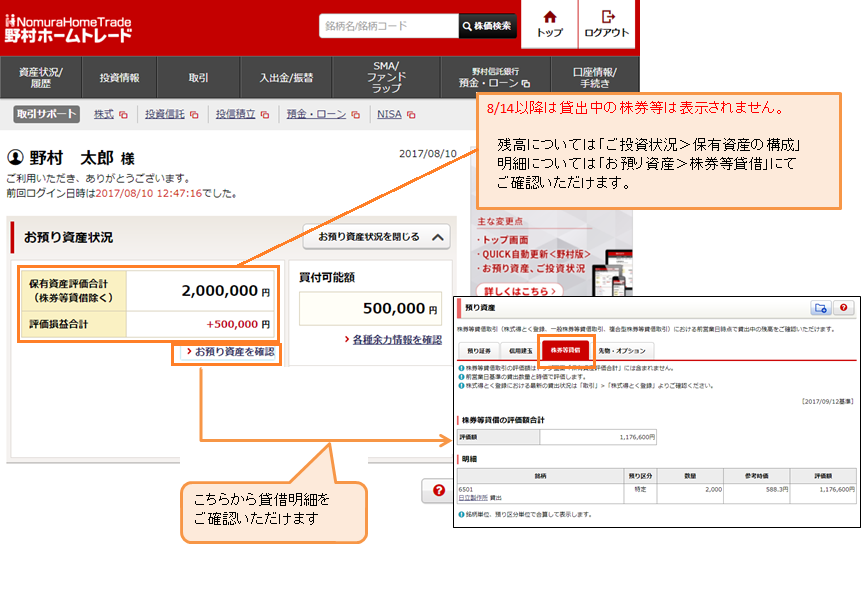The width and height of the screenshot is (862, 595).
Task: Click the 預金・ローン support link
Action: coord(316,114)
